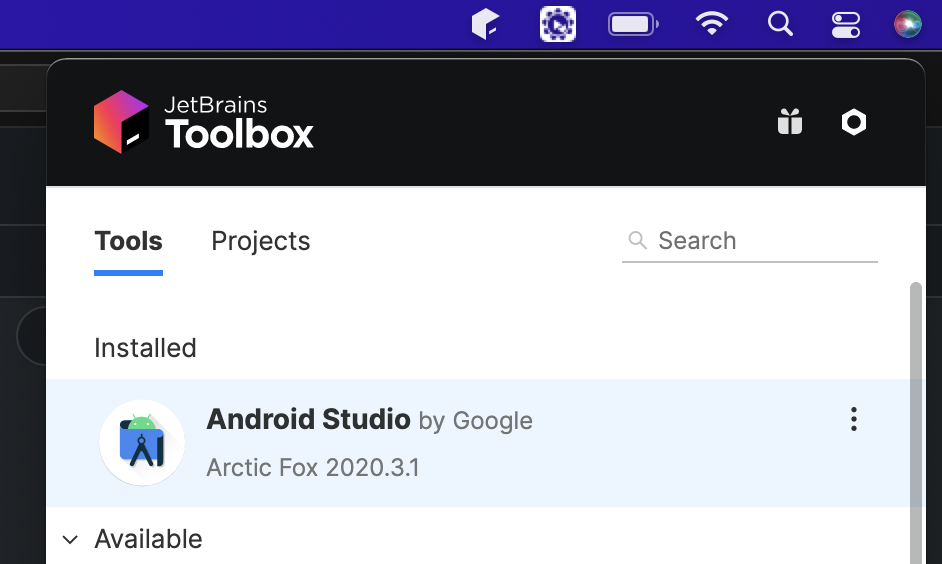Switch to the Projects tab

point(261,241)
